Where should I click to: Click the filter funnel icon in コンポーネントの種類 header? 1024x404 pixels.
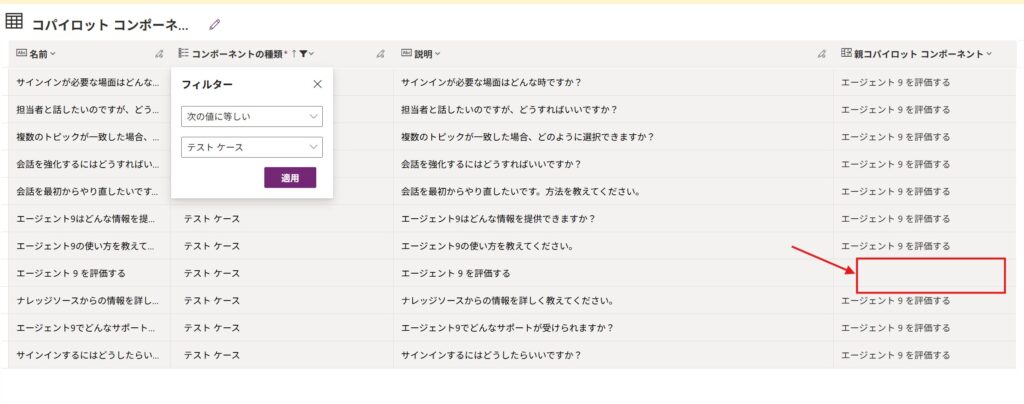pos(303,54)
